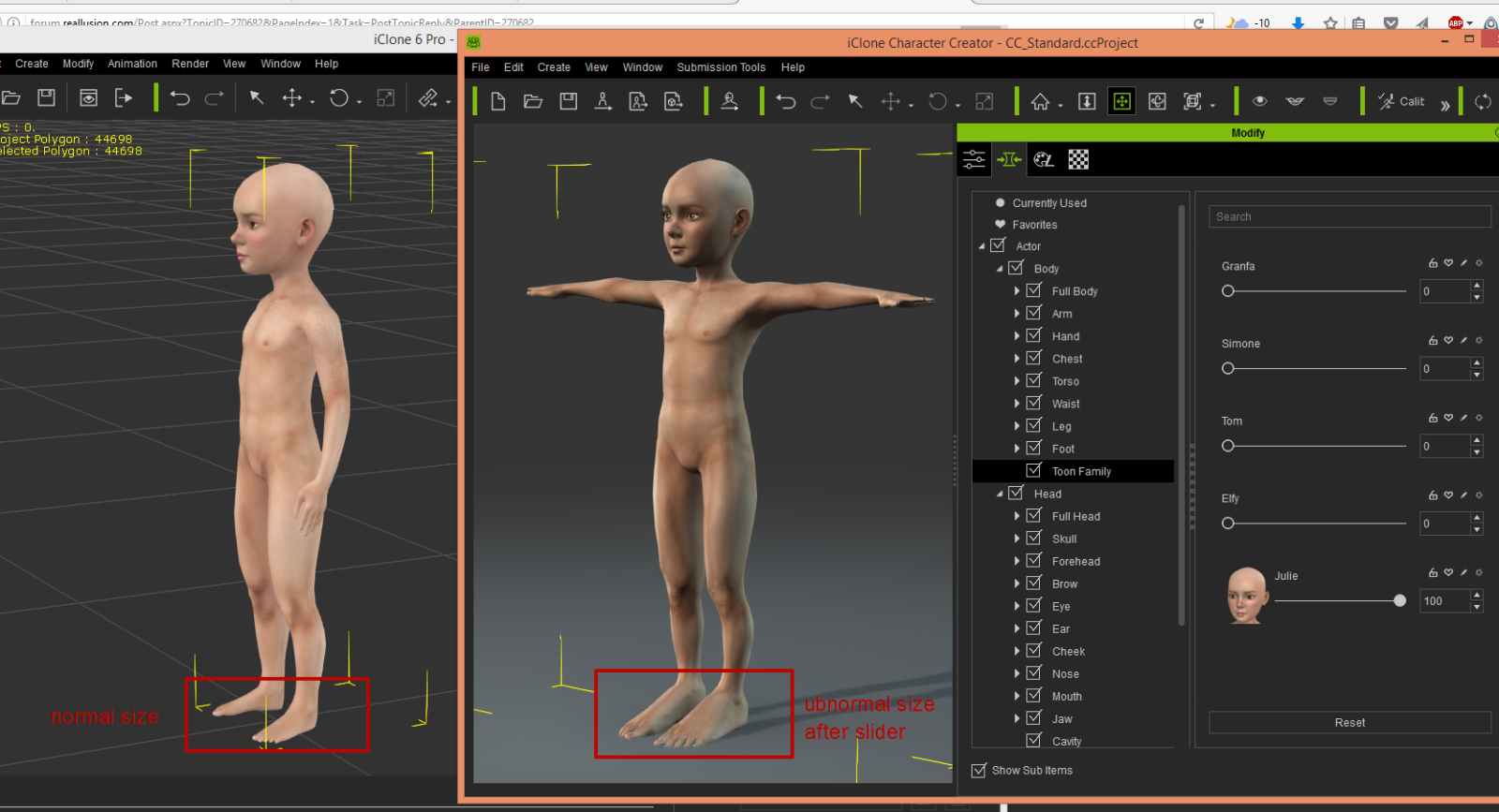
Task: Select the green Morph tab icon in Modify panel
Action: [1009, 159]
